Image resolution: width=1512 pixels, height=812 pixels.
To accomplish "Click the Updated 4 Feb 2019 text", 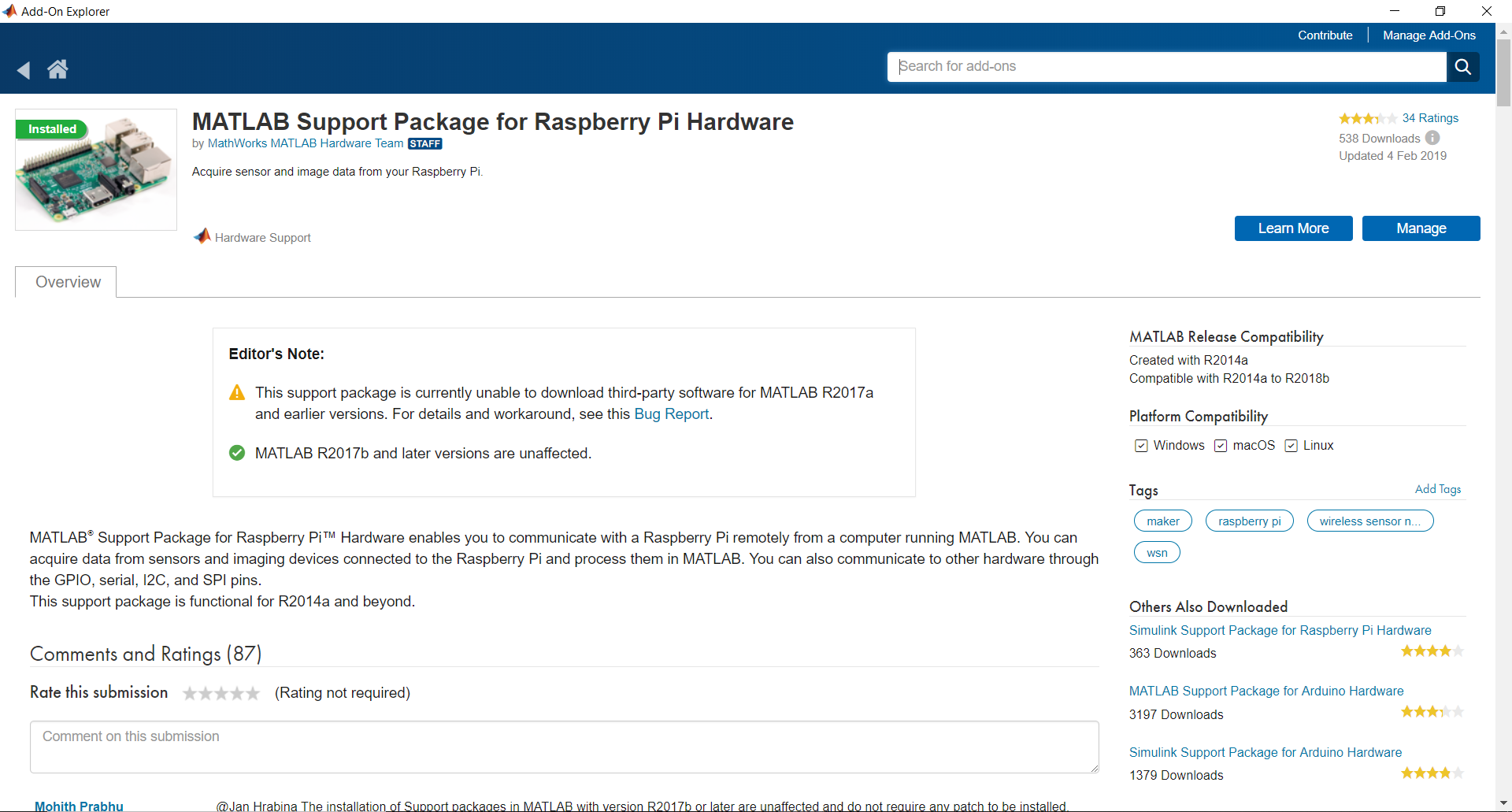I will pyautogui.click(x=1392, y=156).
